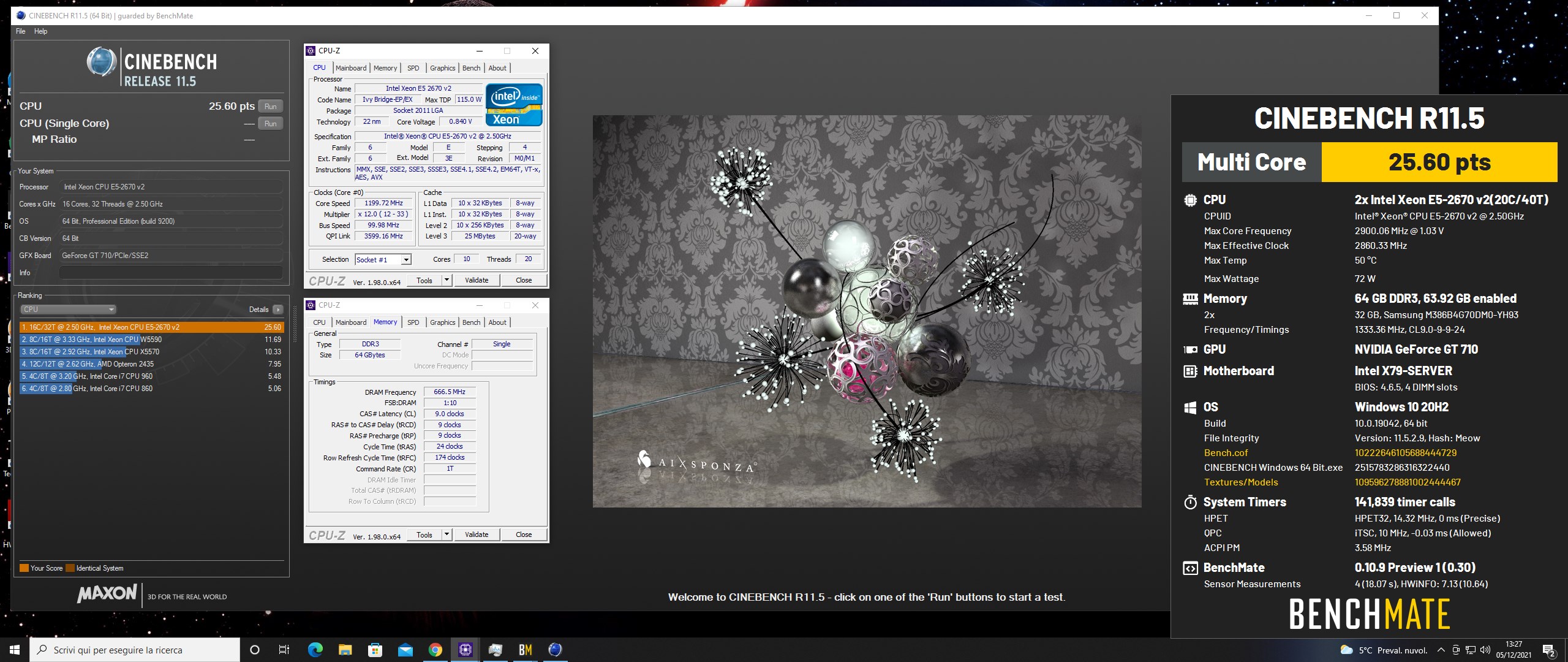
Task: Click the Intel Xeon inside logo
Action: 514,105
